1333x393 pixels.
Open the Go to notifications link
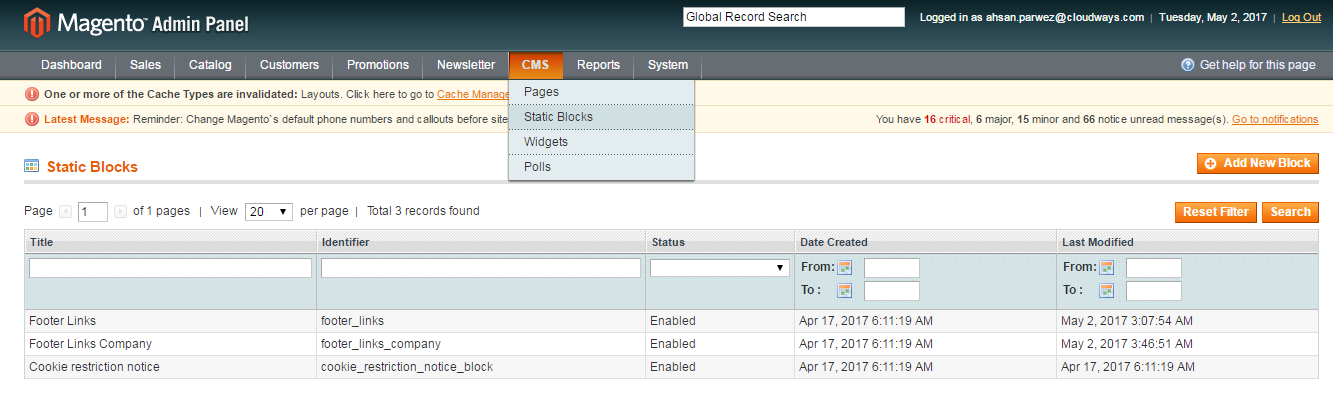click(x=1275, y=119)
